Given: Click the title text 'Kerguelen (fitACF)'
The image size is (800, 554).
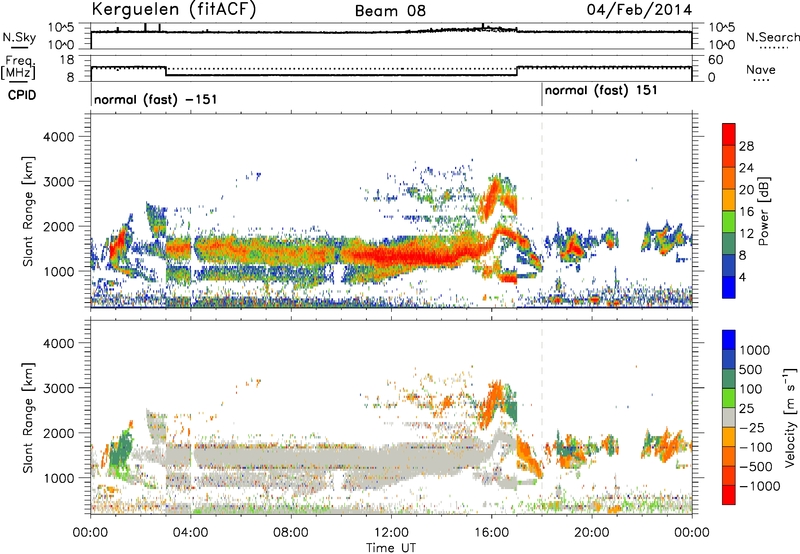Looking at the screenshot, I should click(x=174, y=10).
